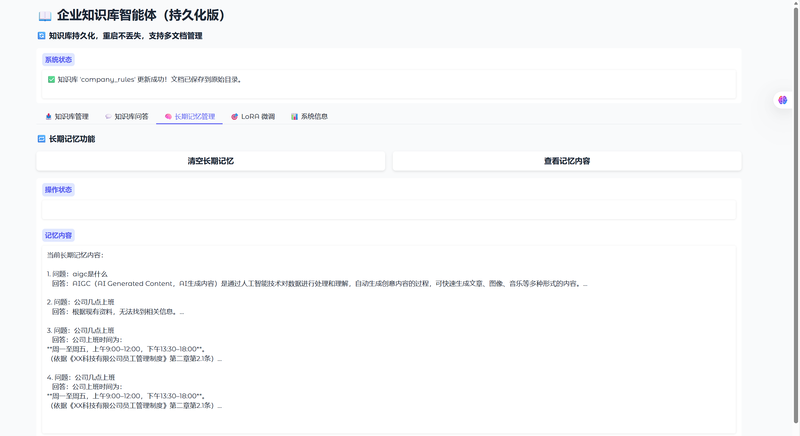Click the blue icon beside 长期记忆功能 heading

(41, 139)
